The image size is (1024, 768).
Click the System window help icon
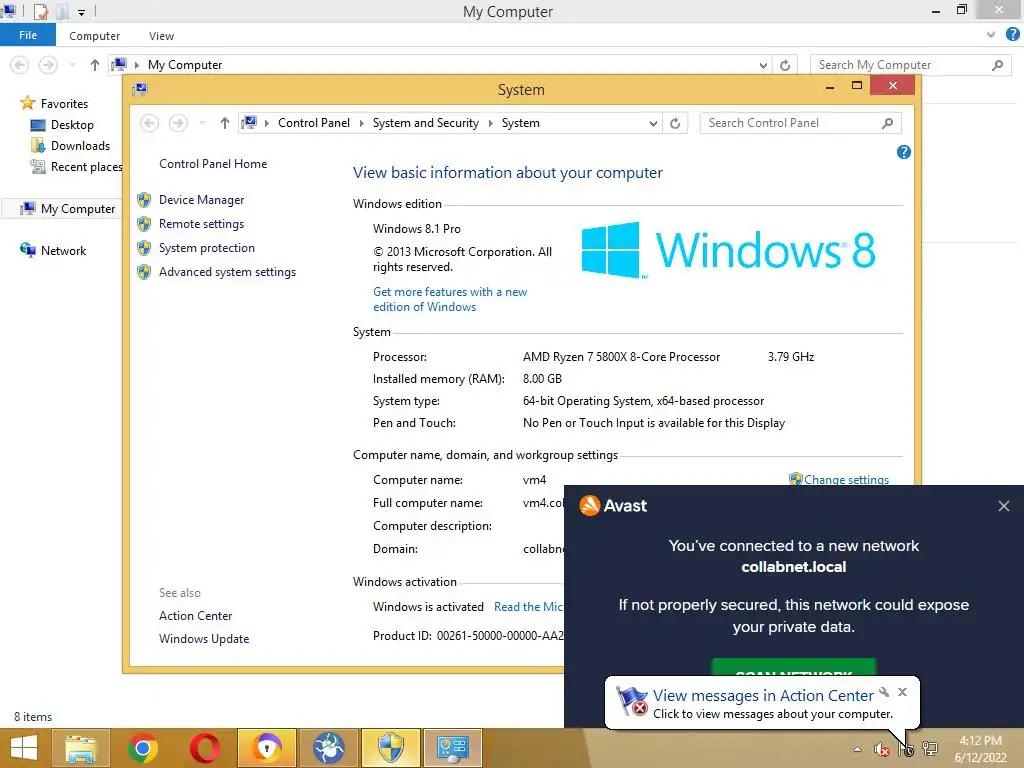pos(903,152)
